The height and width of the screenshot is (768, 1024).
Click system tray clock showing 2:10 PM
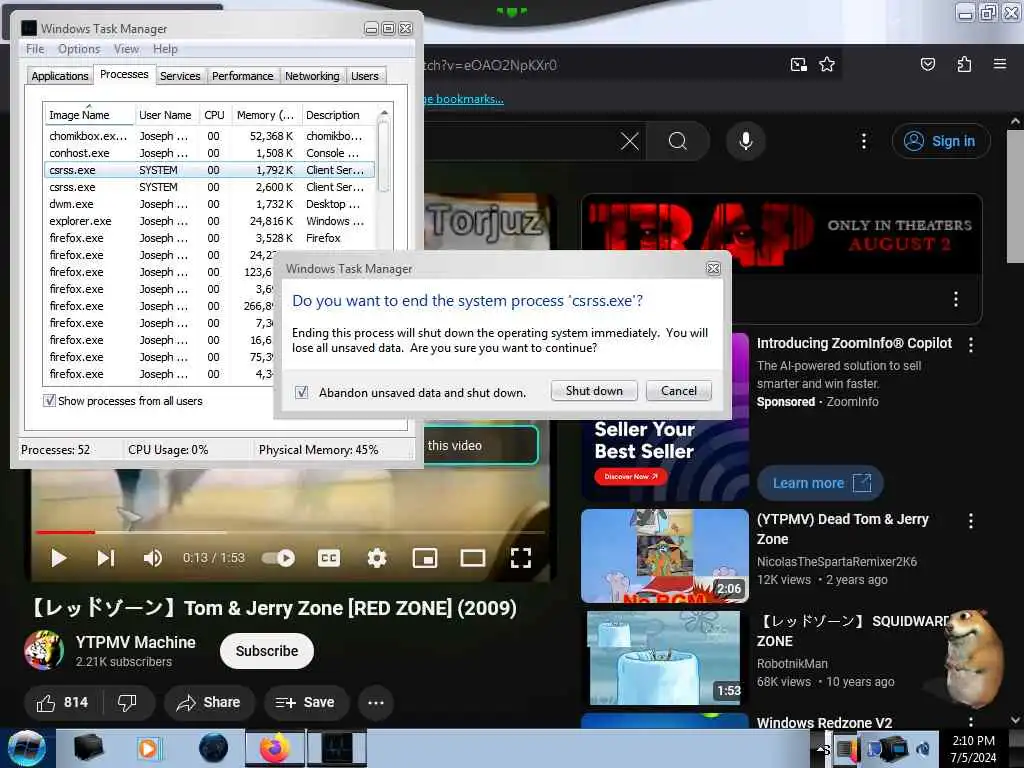973,749
